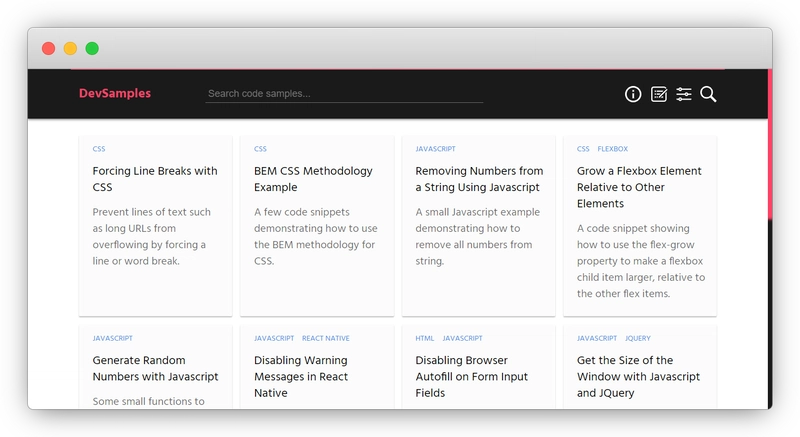The width and height of the screenshot is (800, 437).
Task: Click the page scrollbar thumb at right
Action: 770,144
